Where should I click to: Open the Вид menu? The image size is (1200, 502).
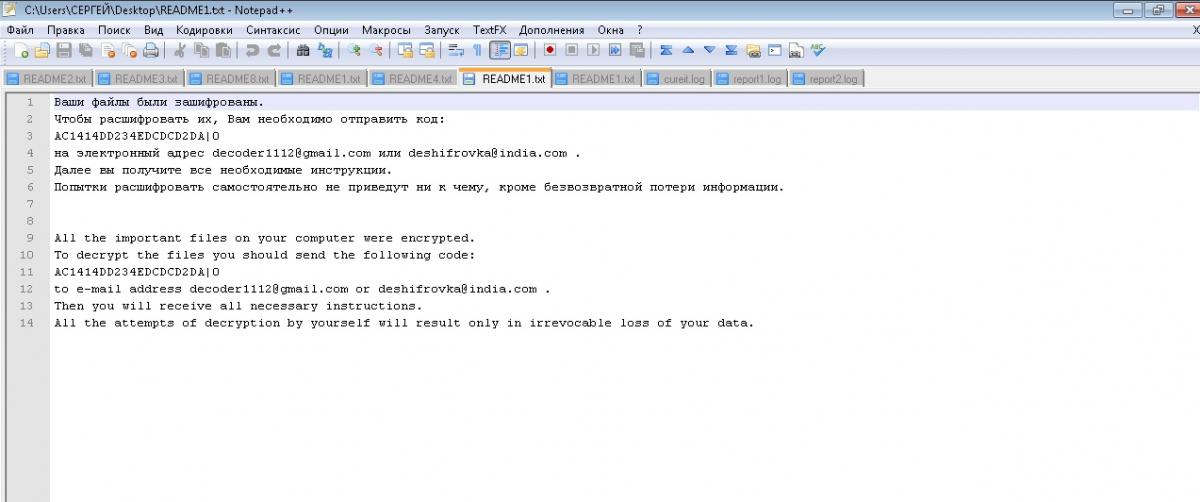[153, 30]
